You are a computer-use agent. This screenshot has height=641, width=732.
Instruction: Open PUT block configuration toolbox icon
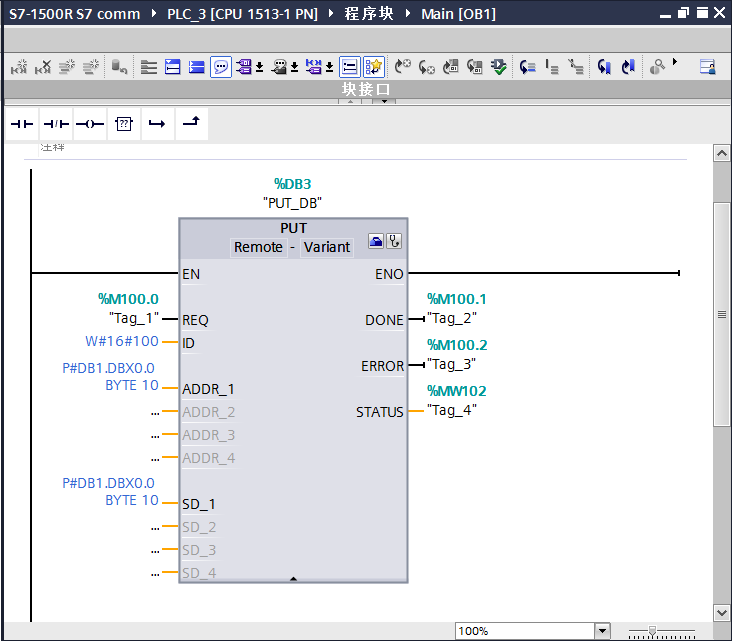click(x=376, y=241)
